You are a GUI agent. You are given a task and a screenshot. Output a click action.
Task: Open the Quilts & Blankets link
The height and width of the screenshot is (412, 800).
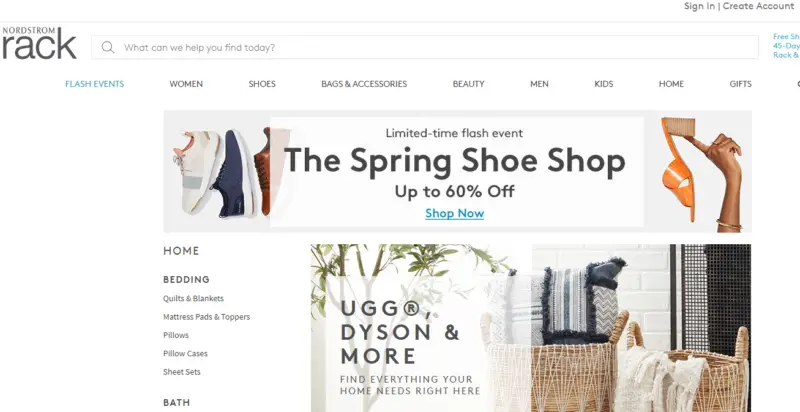click(193, 298)
